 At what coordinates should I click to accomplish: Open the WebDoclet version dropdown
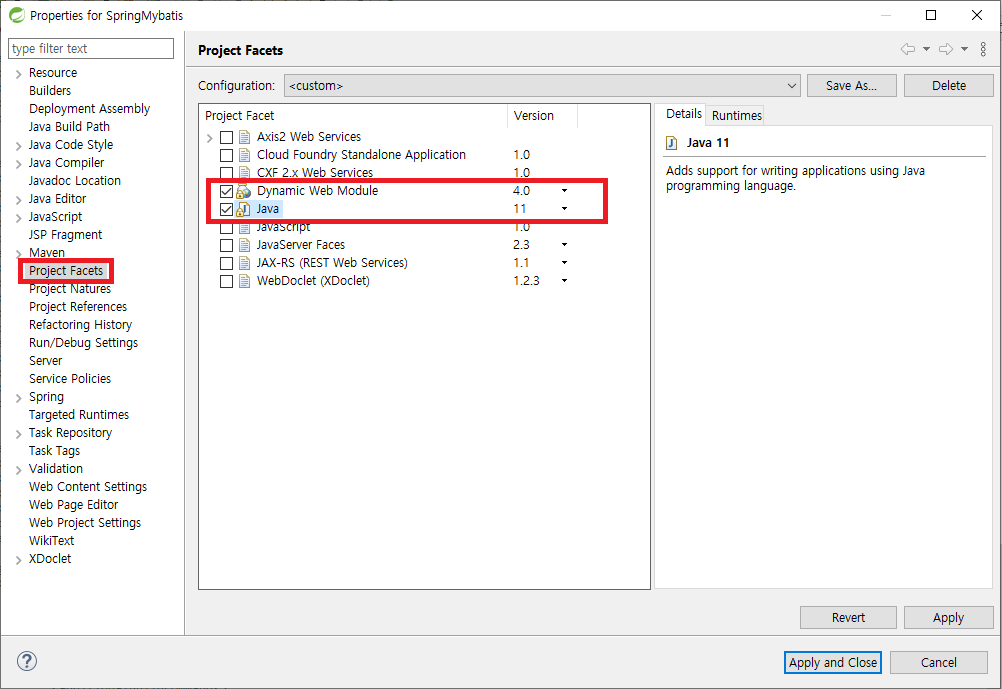pos(564,281)
